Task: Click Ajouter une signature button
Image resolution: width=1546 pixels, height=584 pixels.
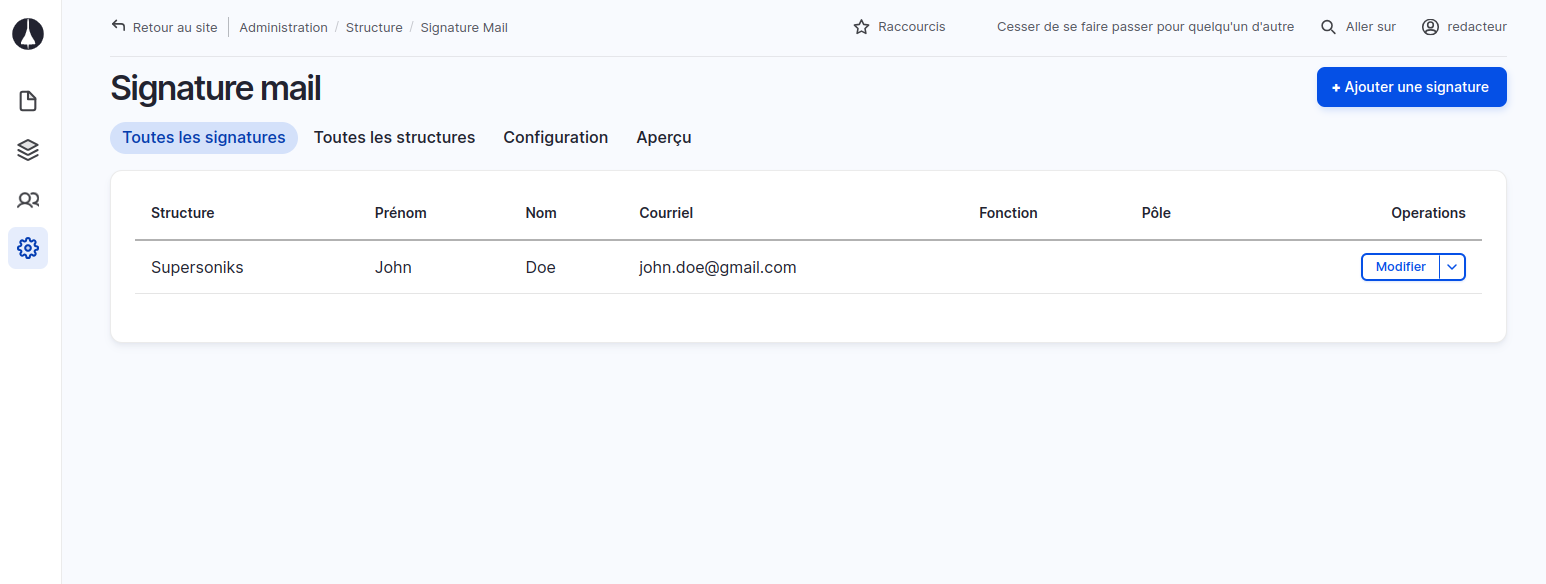Action: point(1411,87)
